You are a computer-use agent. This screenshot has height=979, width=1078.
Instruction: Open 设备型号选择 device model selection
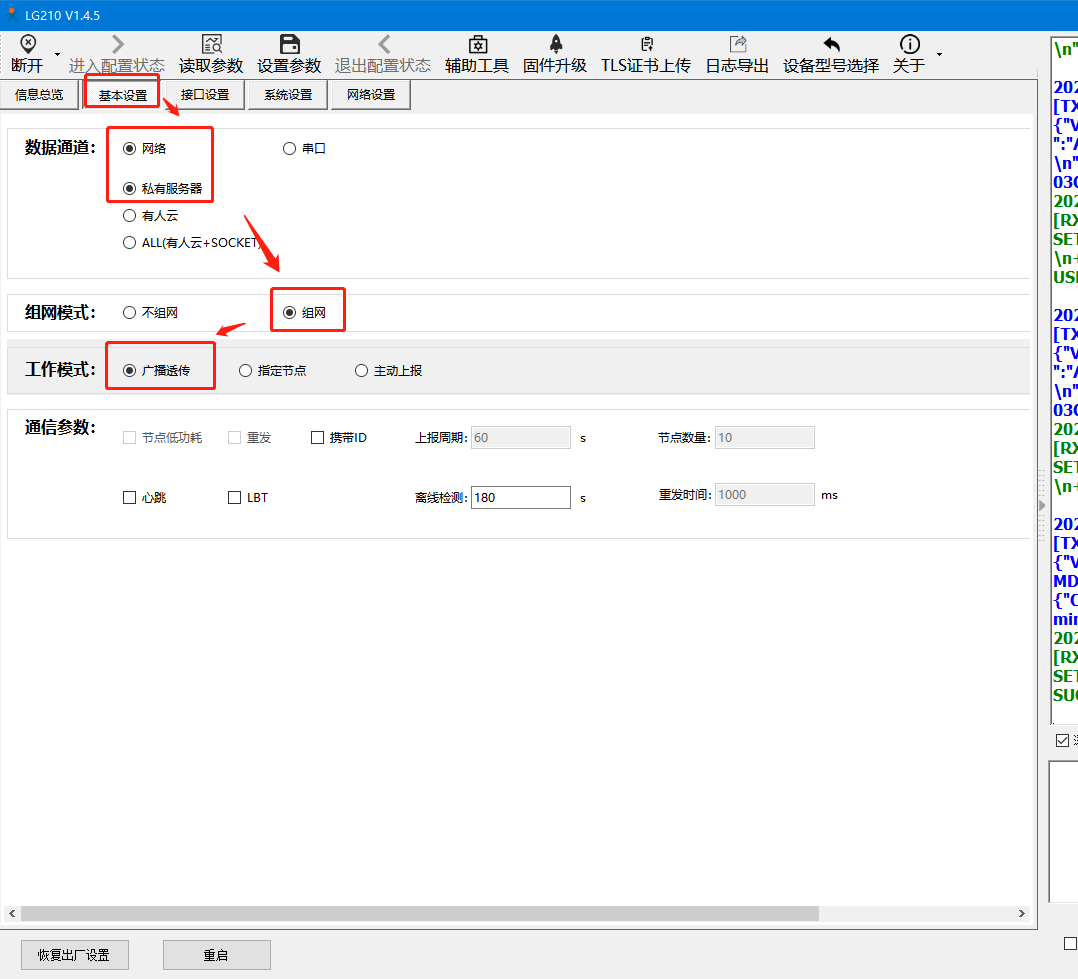tap(831, 45)
